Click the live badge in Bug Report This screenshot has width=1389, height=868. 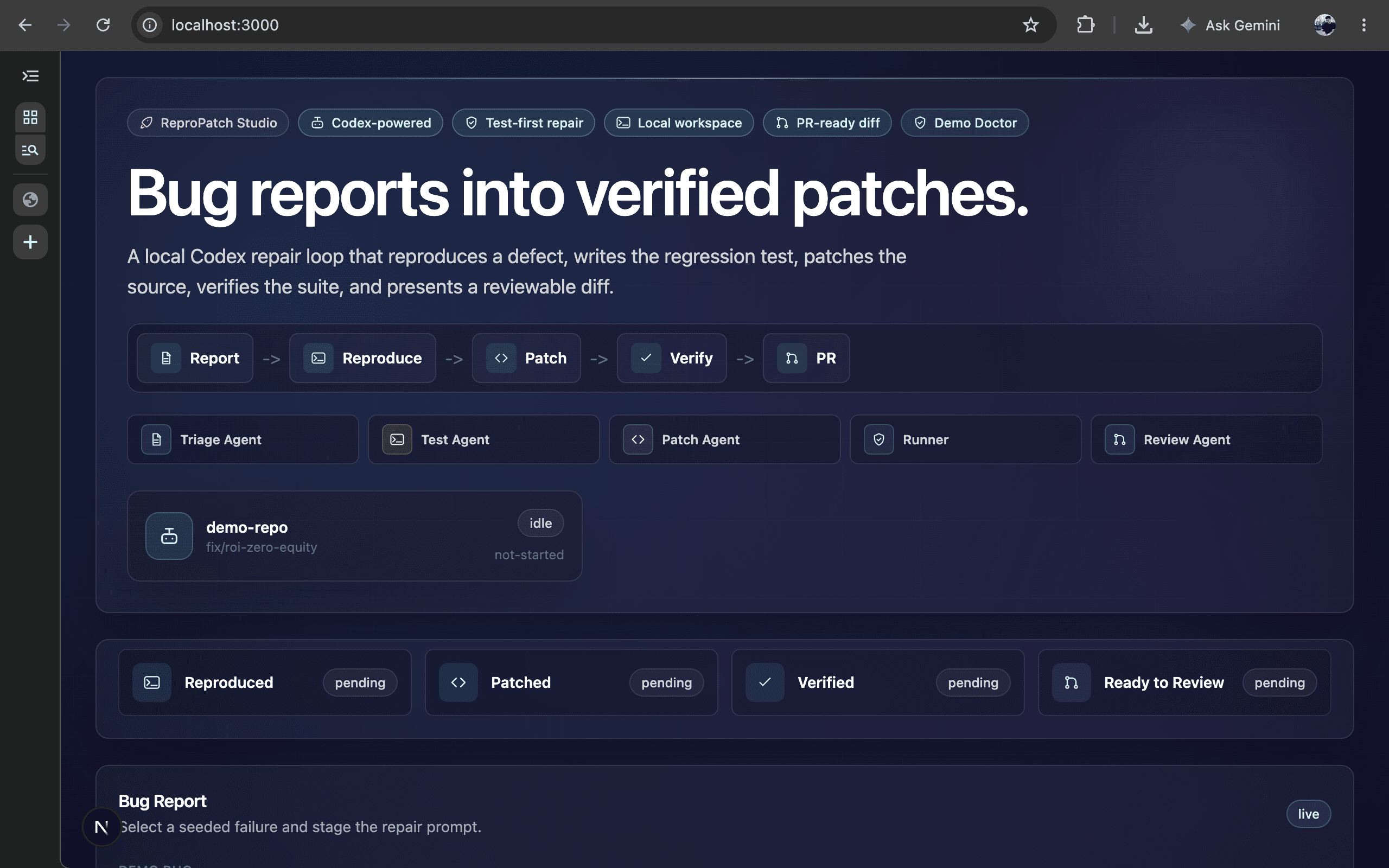1309,814
